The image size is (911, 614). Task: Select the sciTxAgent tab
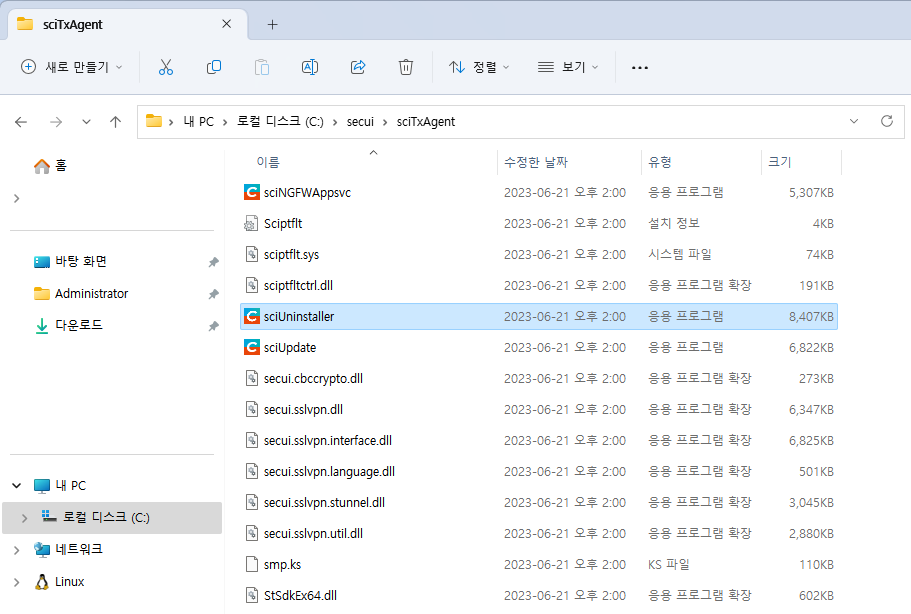pos(127,24)
